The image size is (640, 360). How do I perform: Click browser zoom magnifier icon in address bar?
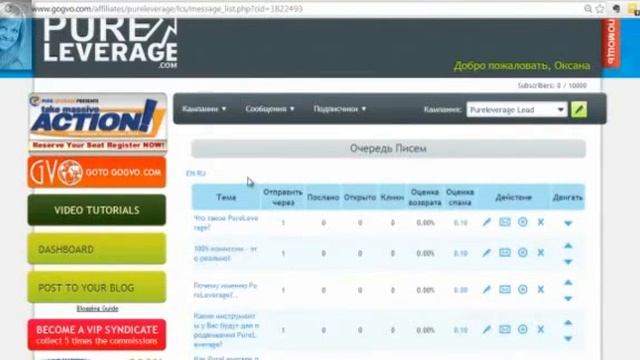pos(588,9)
